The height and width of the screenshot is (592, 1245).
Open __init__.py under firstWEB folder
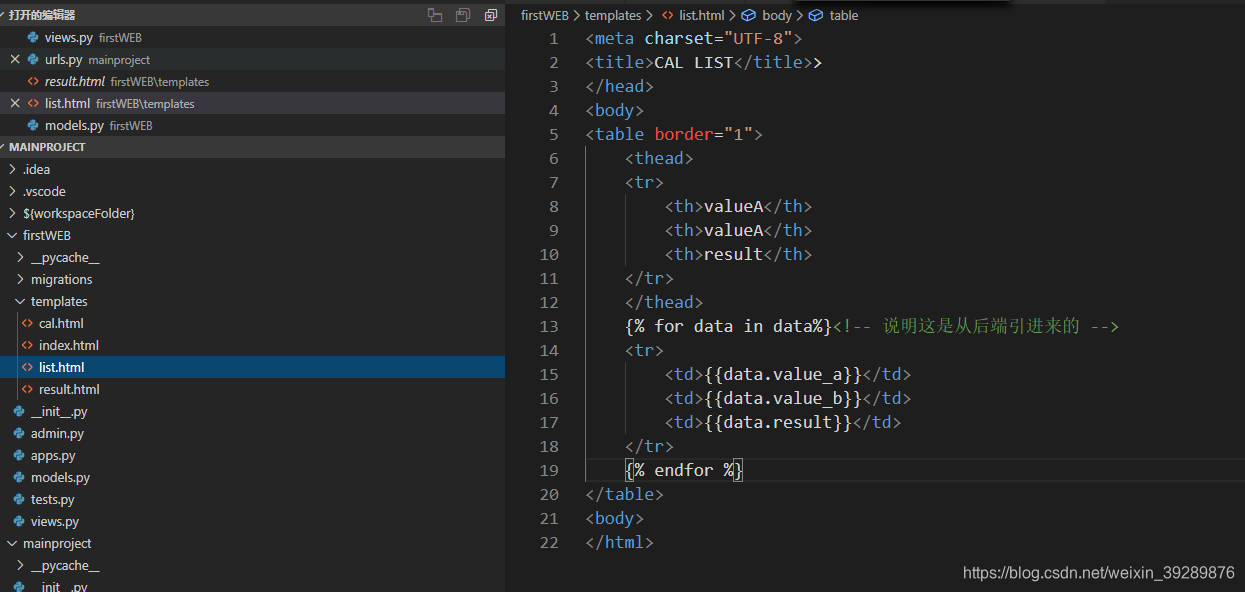coord(252,411)
